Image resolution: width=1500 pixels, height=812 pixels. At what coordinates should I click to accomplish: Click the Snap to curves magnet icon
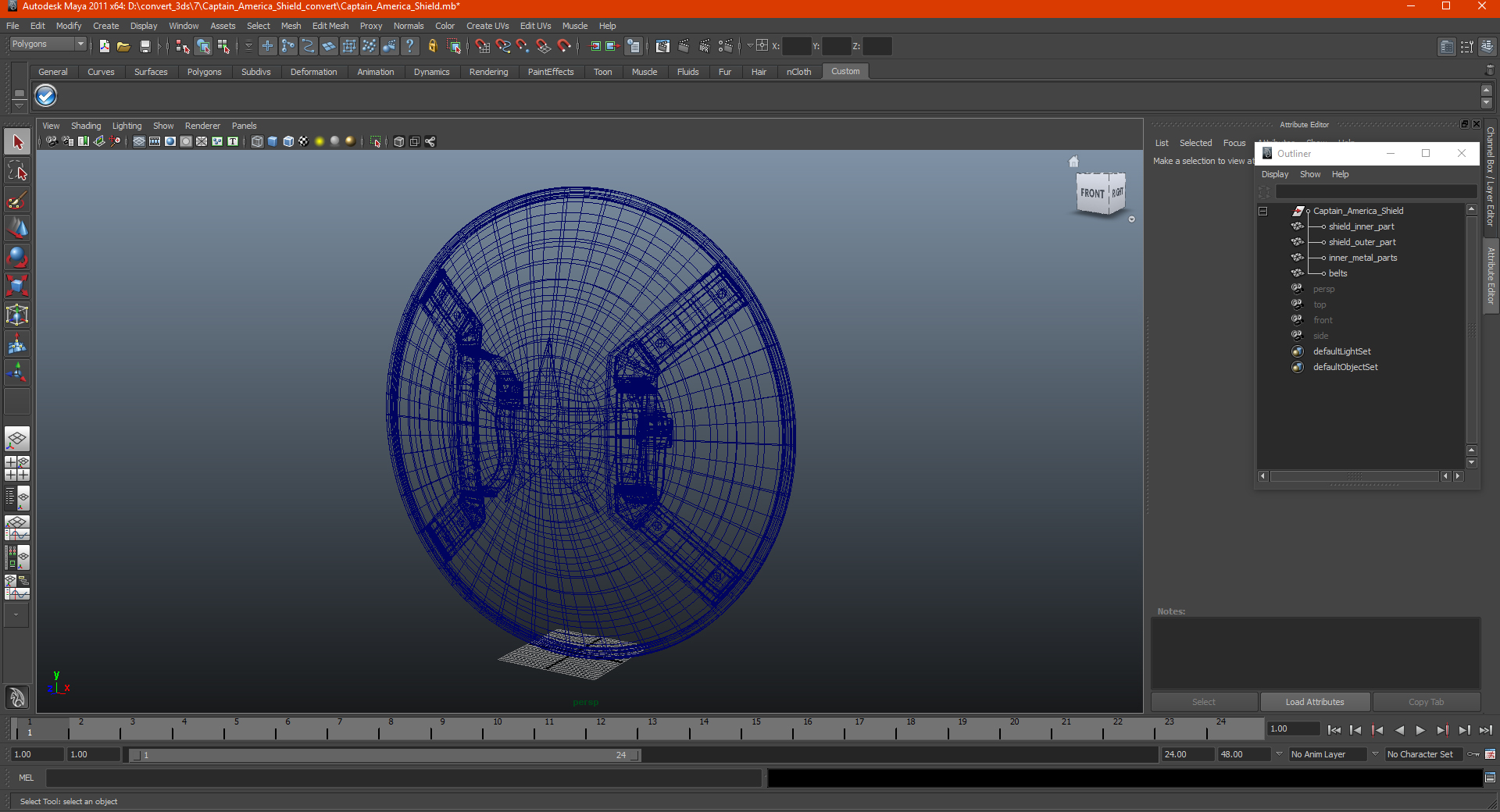[503, 46]
